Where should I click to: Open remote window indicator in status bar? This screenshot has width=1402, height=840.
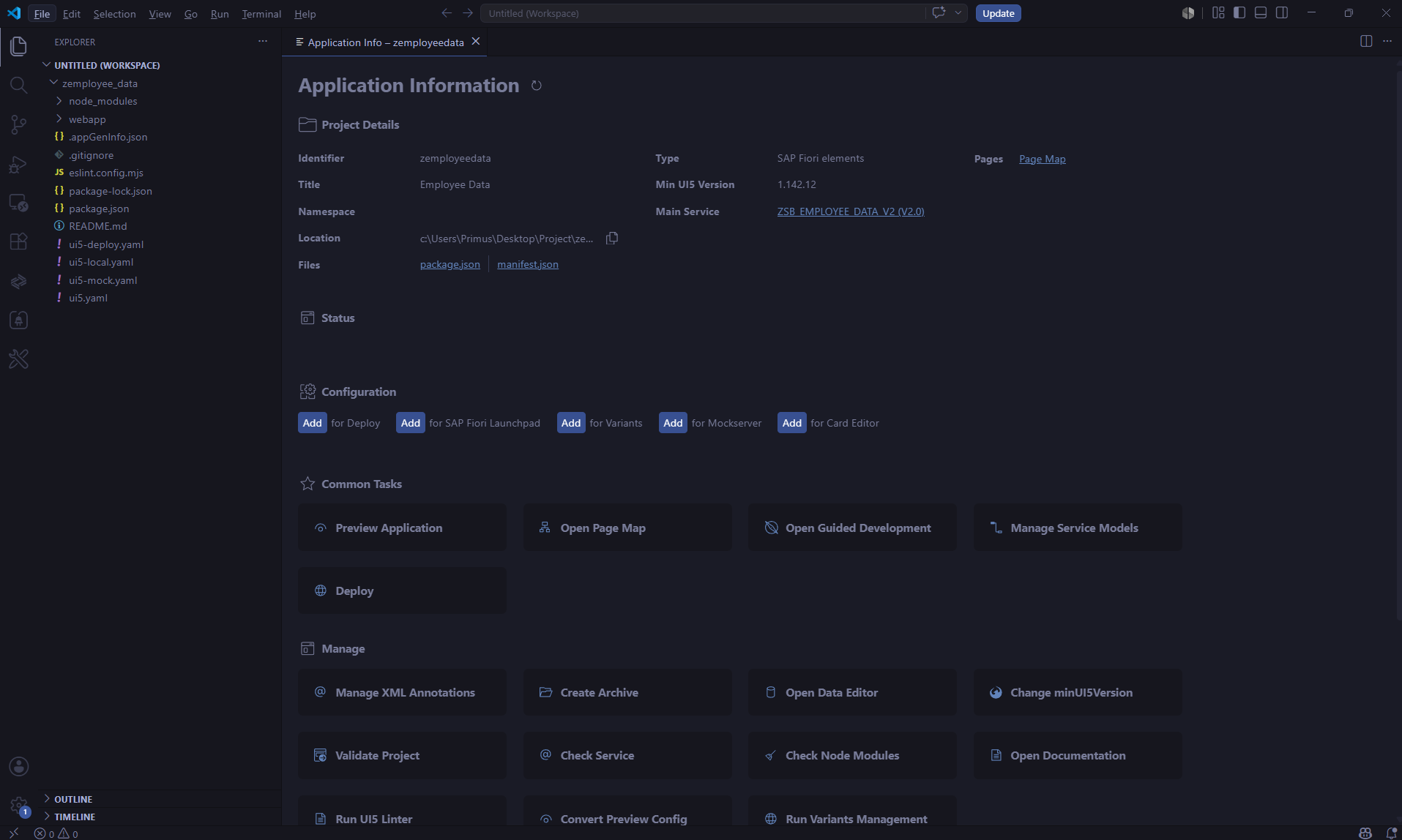pos(14,833)
